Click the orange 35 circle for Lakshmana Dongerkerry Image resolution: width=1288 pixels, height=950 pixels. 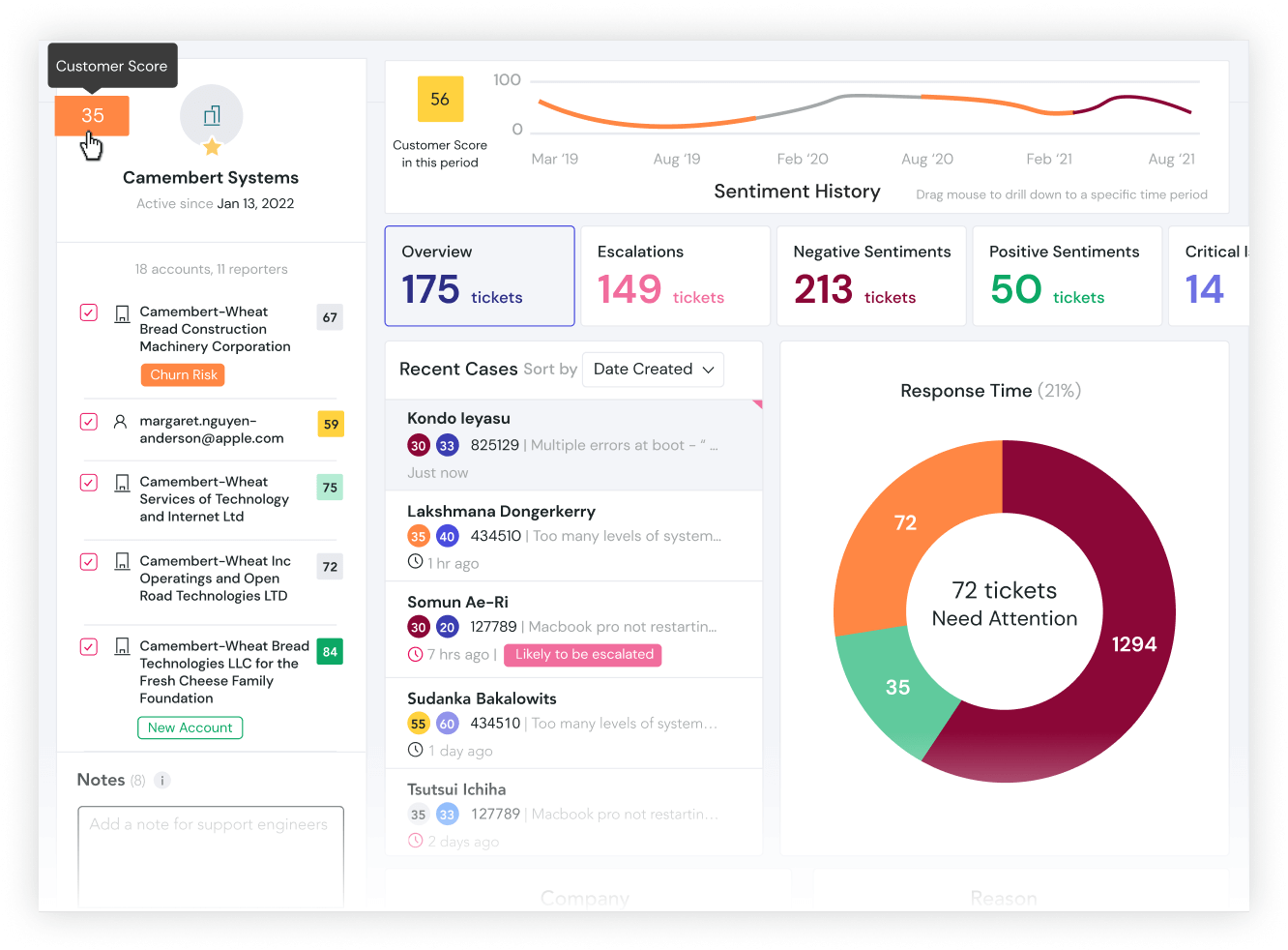(418, 536)
